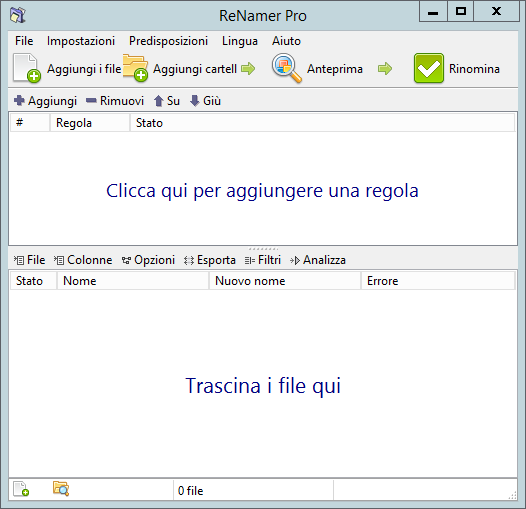Click the plus icon beside Aggiungi regola

[19, 100]
